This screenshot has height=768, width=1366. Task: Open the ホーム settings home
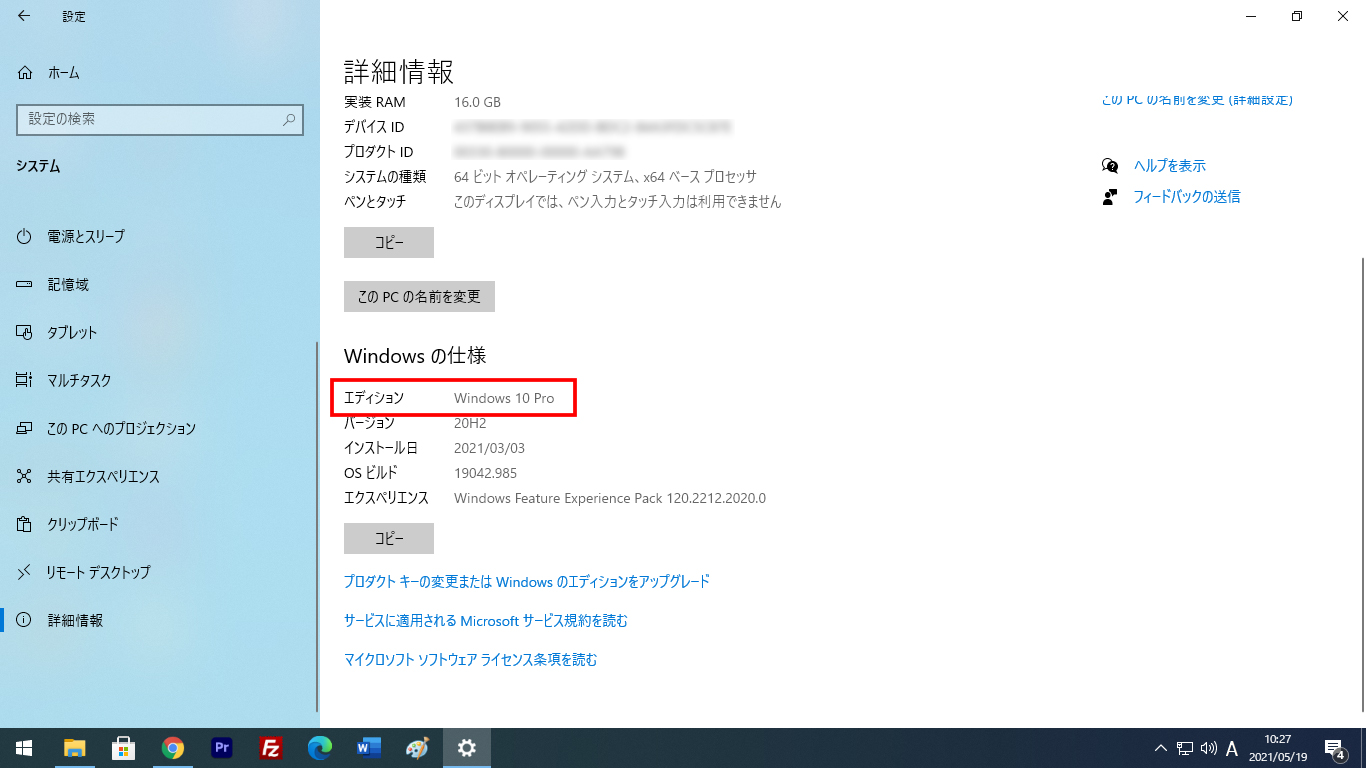64,73
